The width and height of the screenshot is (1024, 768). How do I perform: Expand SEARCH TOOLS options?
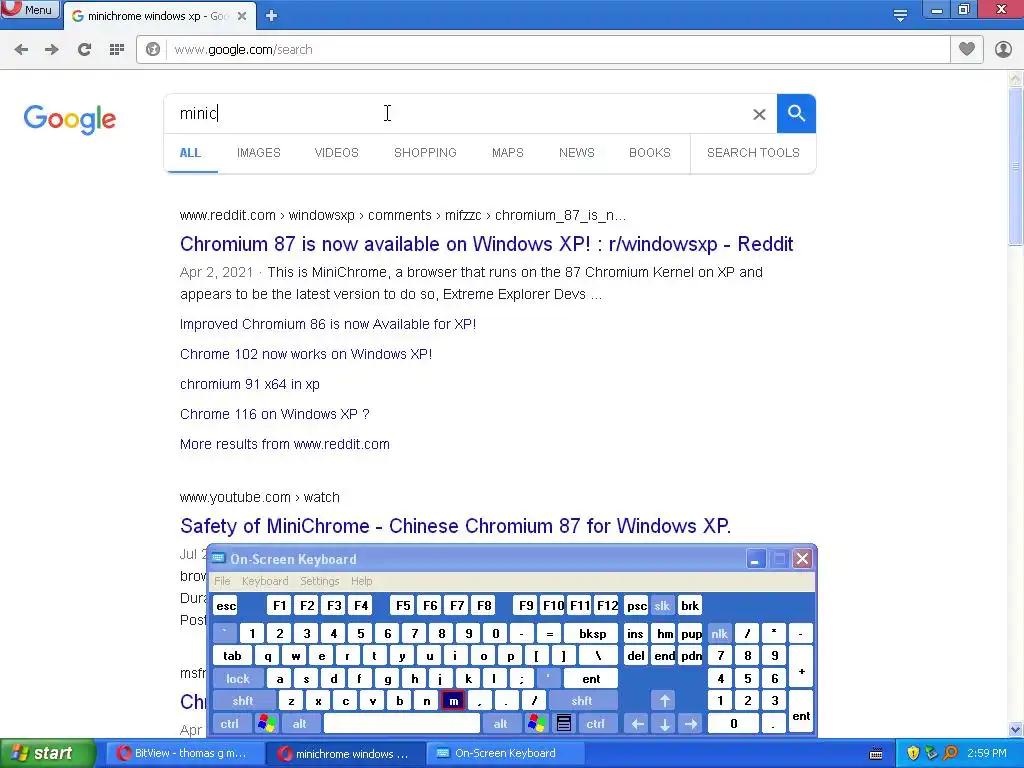[753, 153]
